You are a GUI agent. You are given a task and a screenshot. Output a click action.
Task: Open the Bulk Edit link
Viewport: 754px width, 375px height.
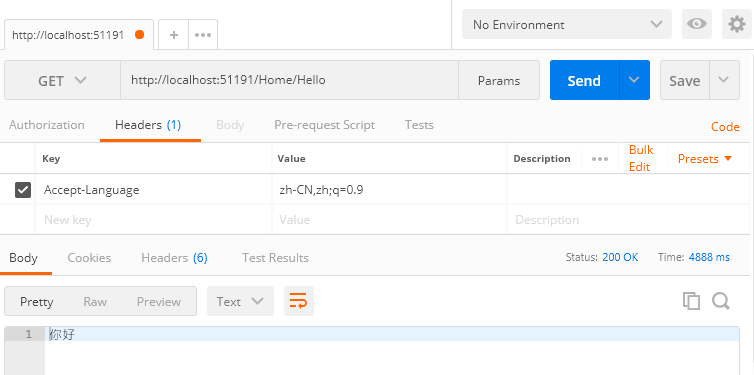[x=641, y=158]
